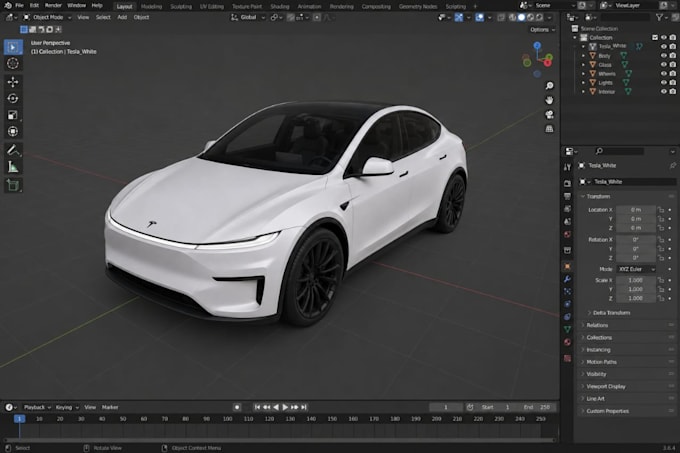Open the Options dropdown in viewport
680x453 pixels.
(542, 29)
